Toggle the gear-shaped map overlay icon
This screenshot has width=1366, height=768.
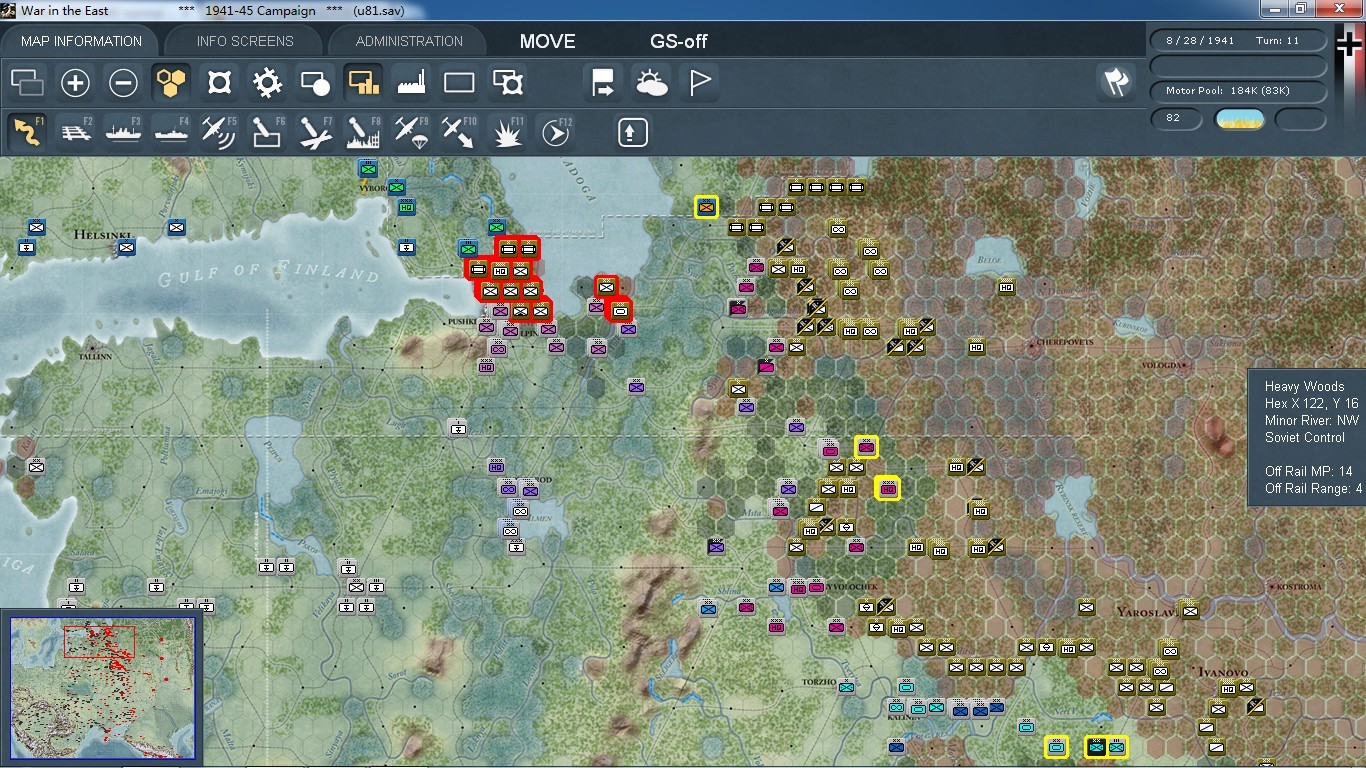tap(267, 82)
